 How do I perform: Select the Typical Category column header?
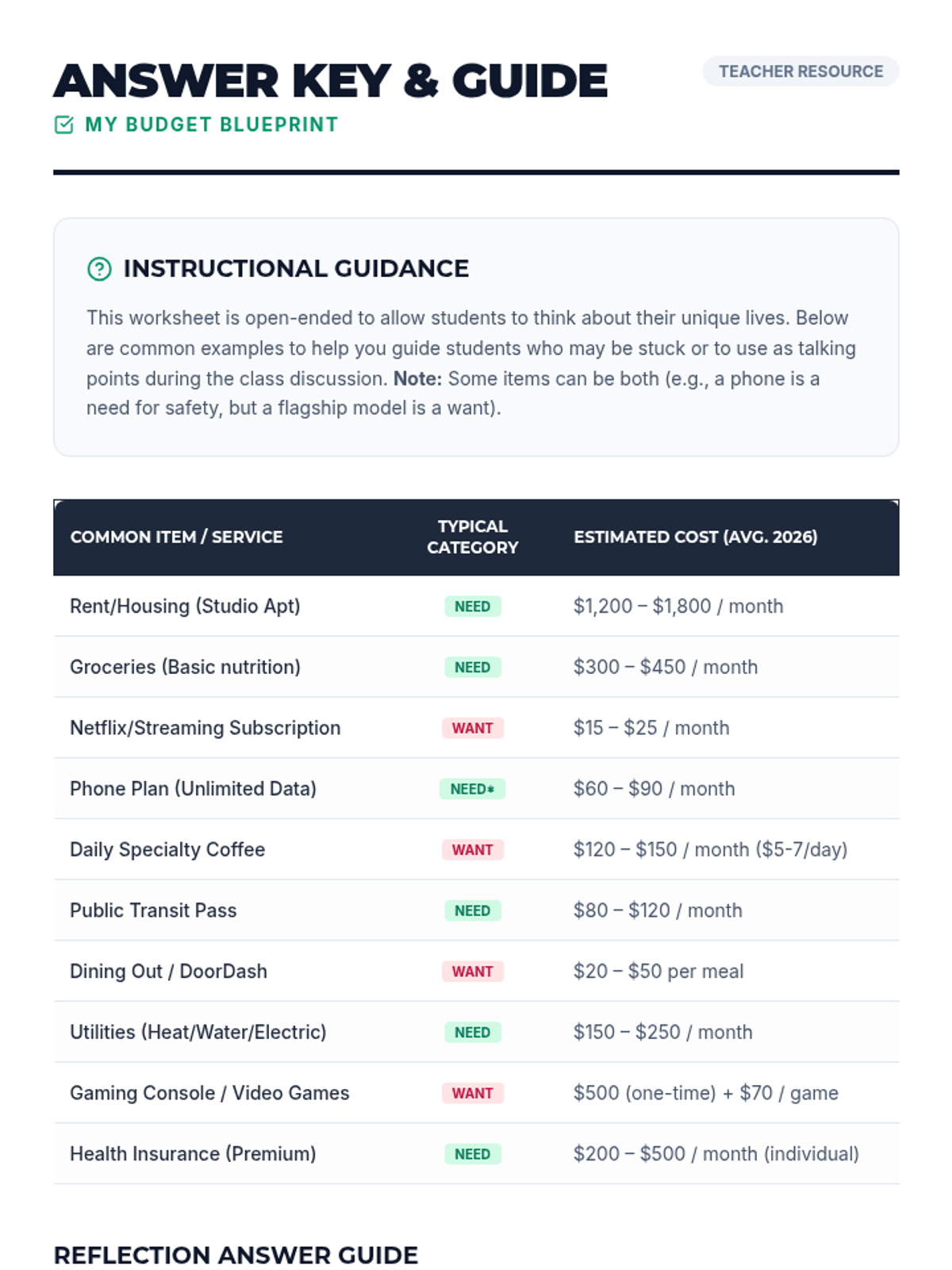click(x=472, y=537)
